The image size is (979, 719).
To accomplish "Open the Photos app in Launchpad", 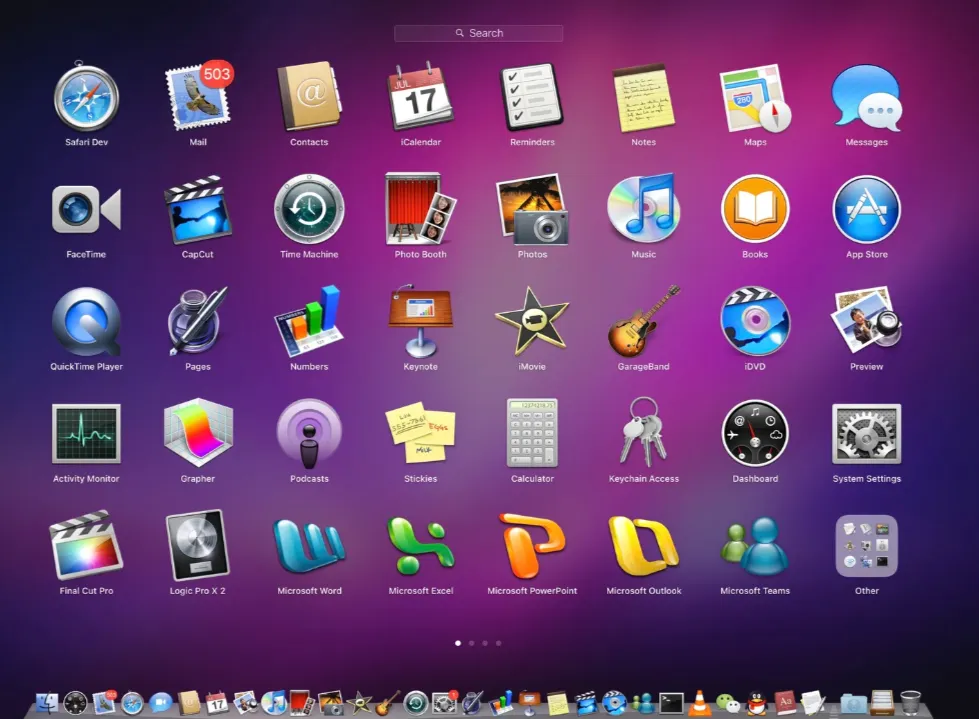I will pos(532,210).
